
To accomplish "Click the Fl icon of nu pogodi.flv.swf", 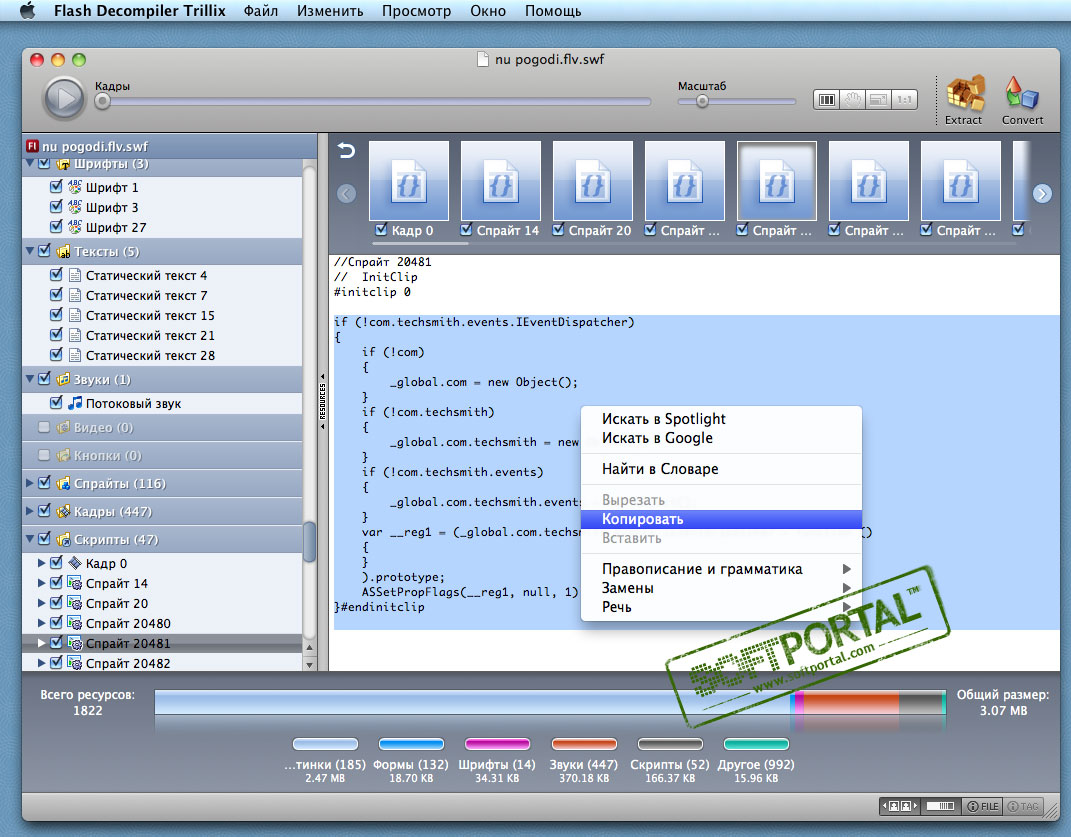I will pos(32,146).
